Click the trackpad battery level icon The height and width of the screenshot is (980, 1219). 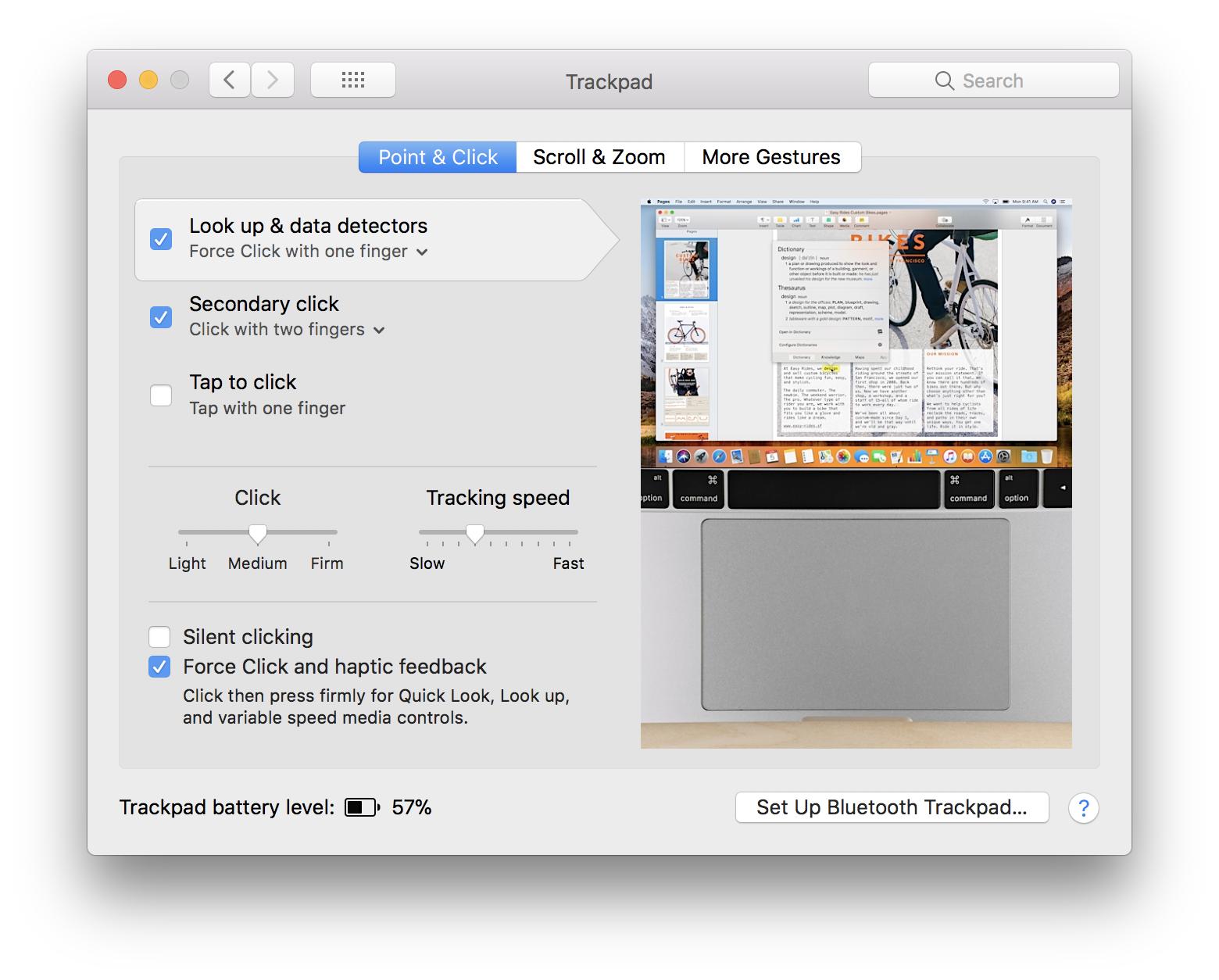tap(363, 807)
